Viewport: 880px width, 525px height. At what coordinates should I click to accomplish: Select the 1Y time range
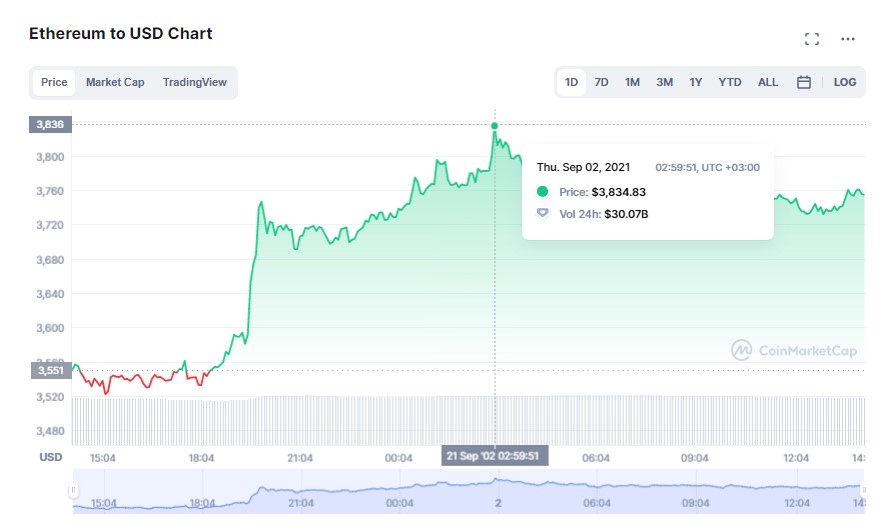tap(695, 82)
